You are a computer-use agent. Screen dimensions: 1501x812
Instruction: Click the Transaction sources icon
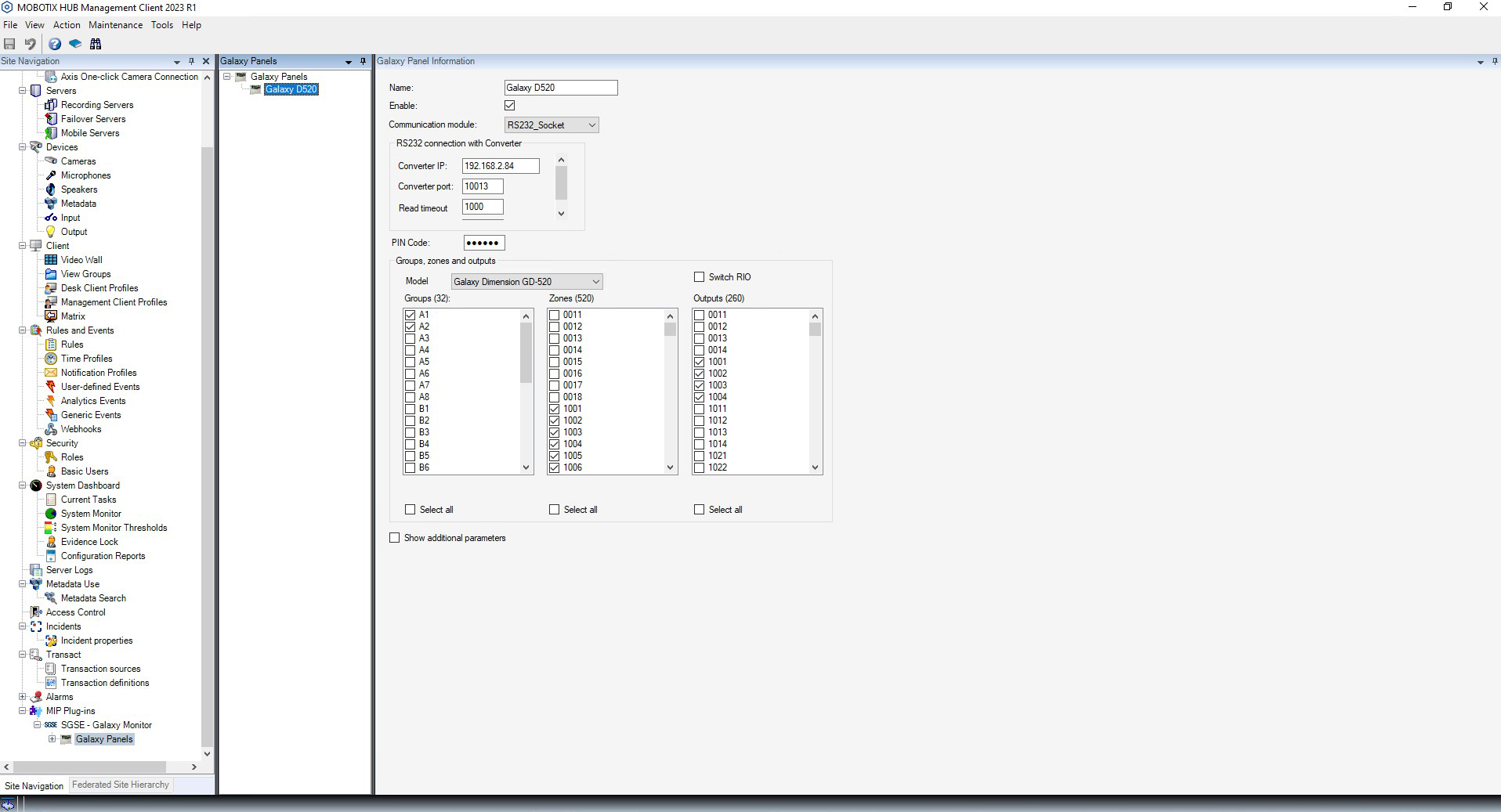pyautogui.click(x=51, y=669)
